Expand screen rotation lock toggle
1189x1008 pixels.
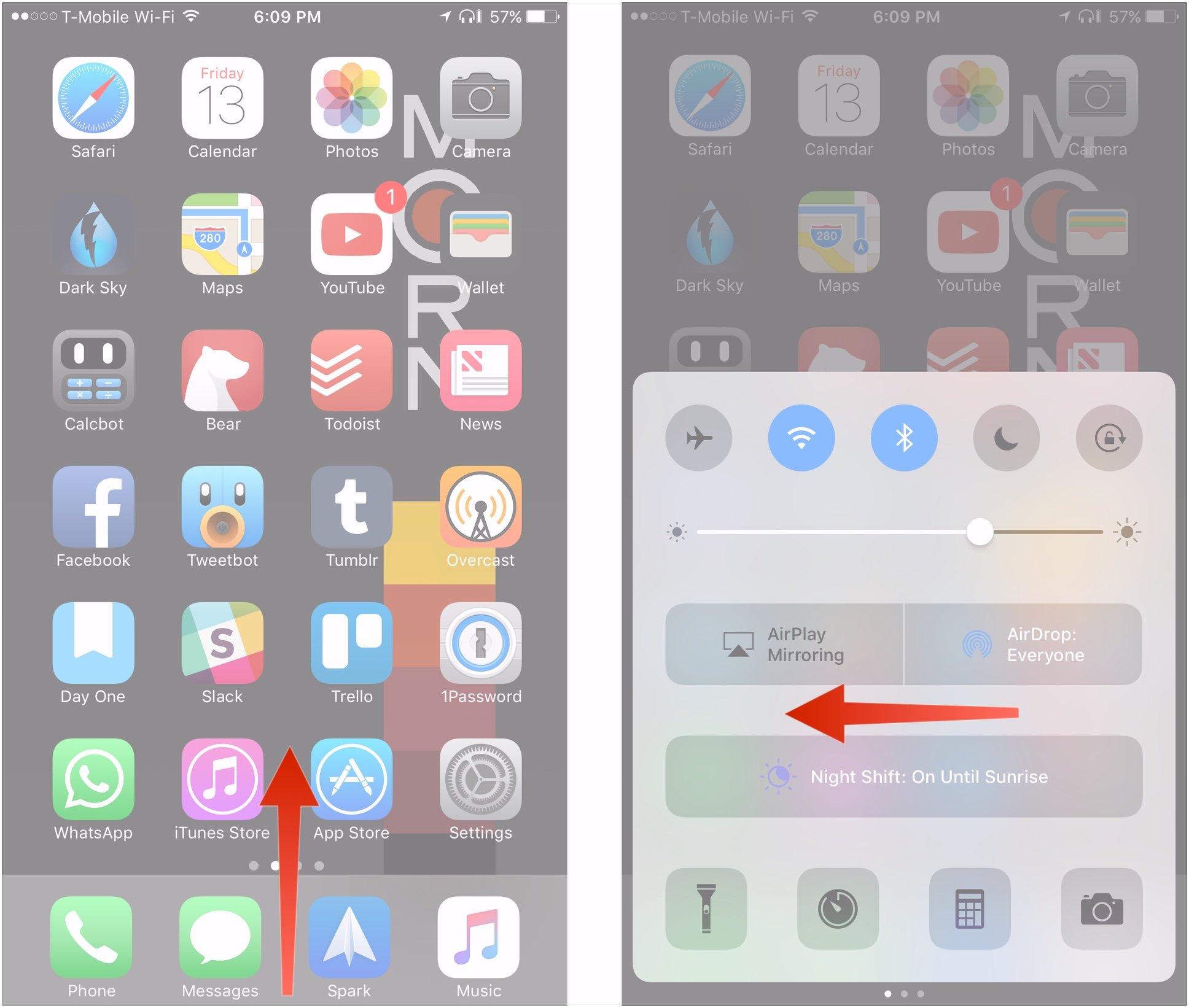pyautogui.click(x=1109, y=436)
